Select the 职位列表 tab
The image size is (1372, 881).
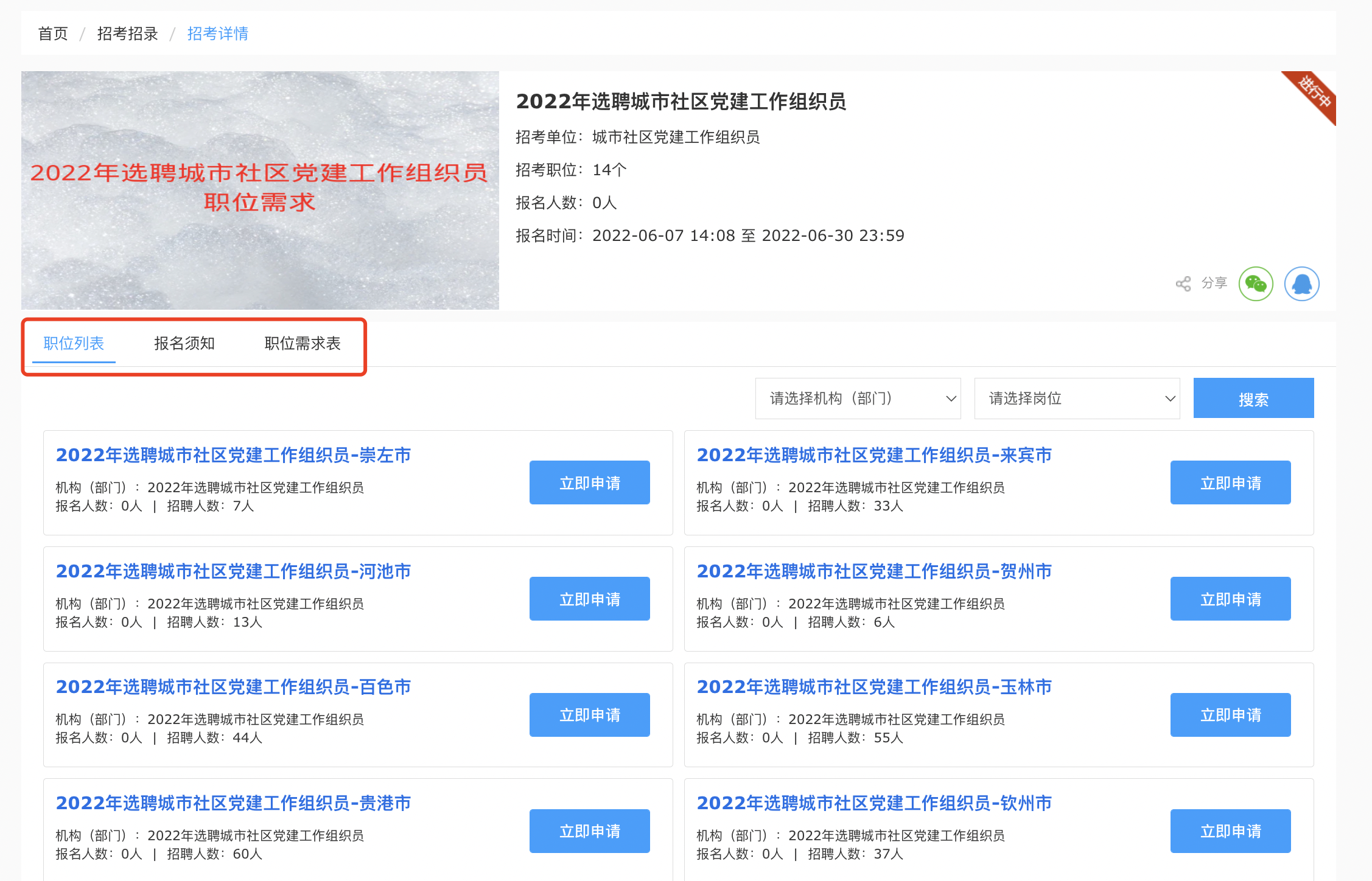(x=74, y=343)
